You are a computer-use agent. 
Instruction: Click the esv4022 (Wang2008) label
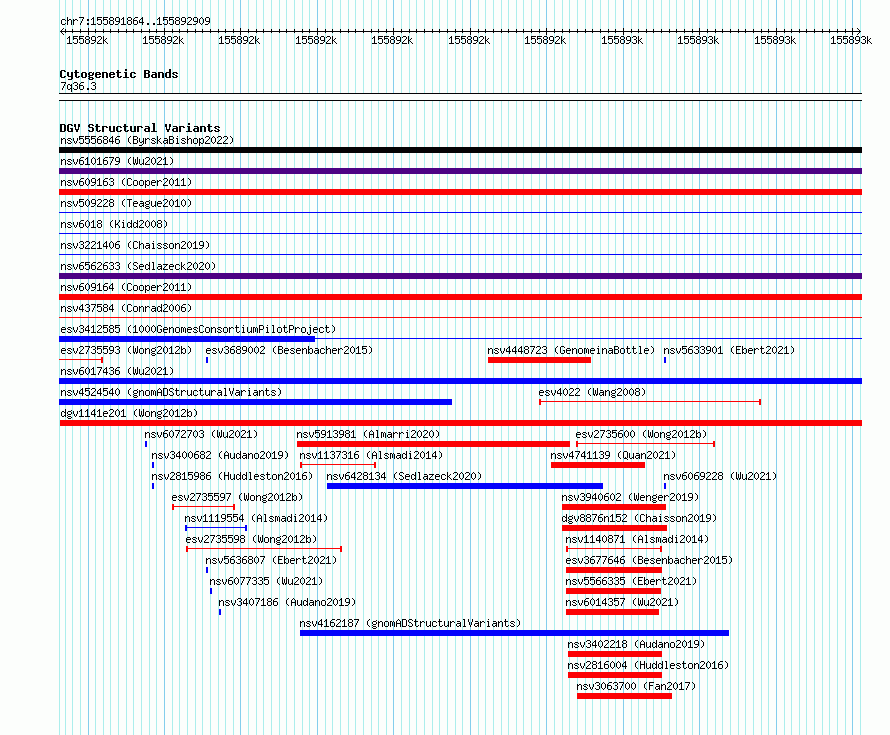pyautogui.click(x=592, y=392)
